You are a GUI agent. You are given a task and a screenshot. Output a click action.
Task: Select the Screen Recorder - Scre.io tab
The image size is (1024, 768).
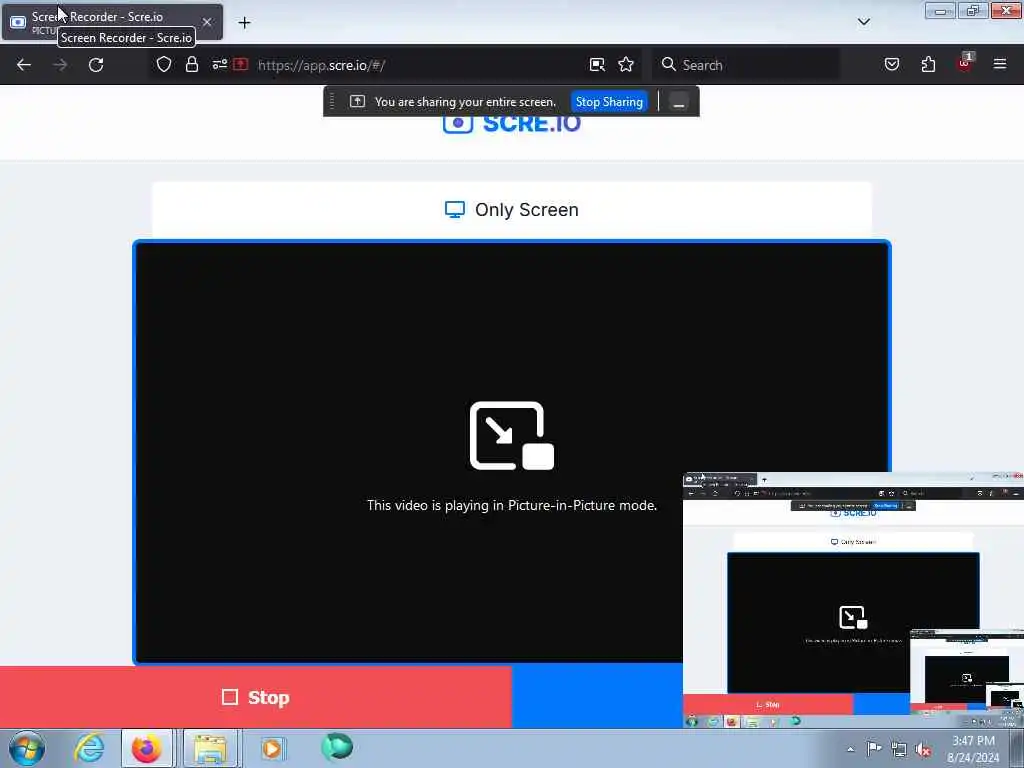(112, 22)
